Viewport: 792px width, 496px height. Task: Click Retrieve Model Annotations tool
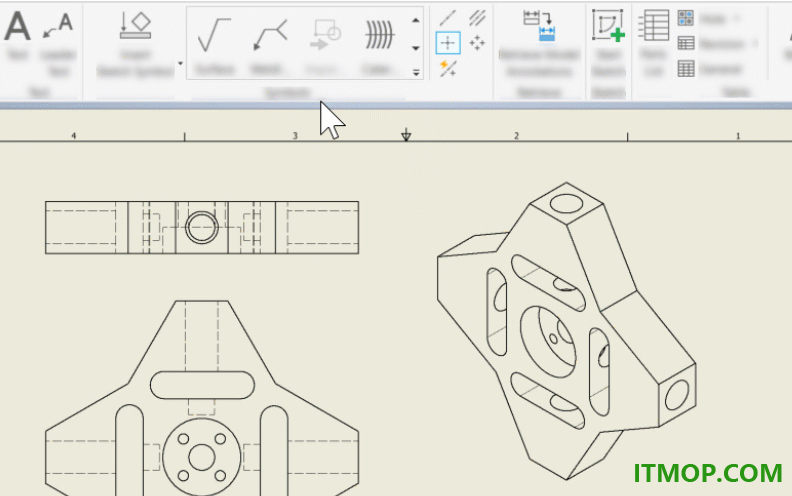[x=539, y=44]
